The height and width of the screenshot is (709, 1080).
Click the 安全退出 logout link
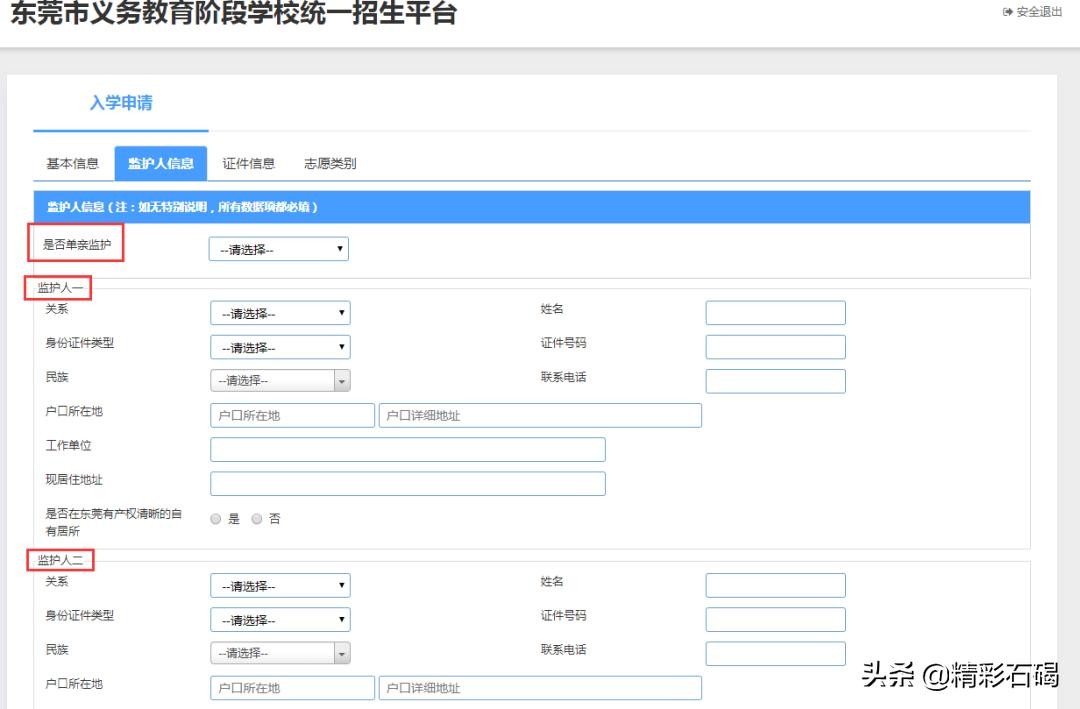click(1033, 12)
